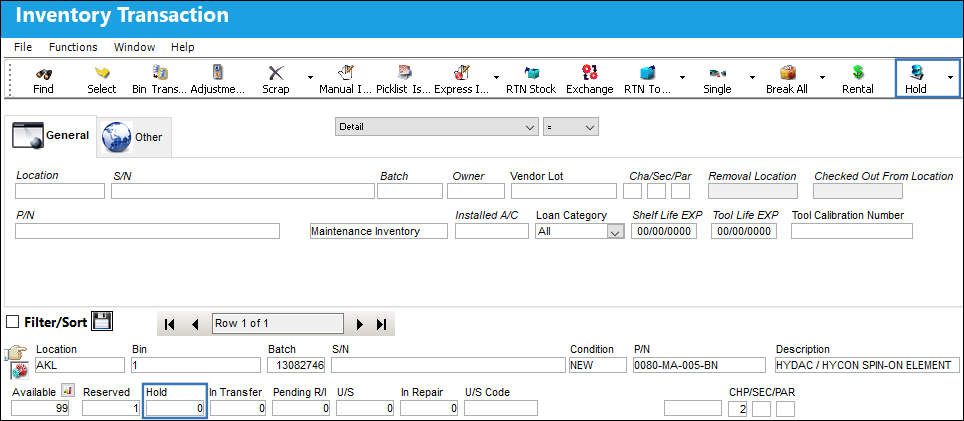Click the Available quantity value 99
The image size is (964, 421).
[40, 408]
